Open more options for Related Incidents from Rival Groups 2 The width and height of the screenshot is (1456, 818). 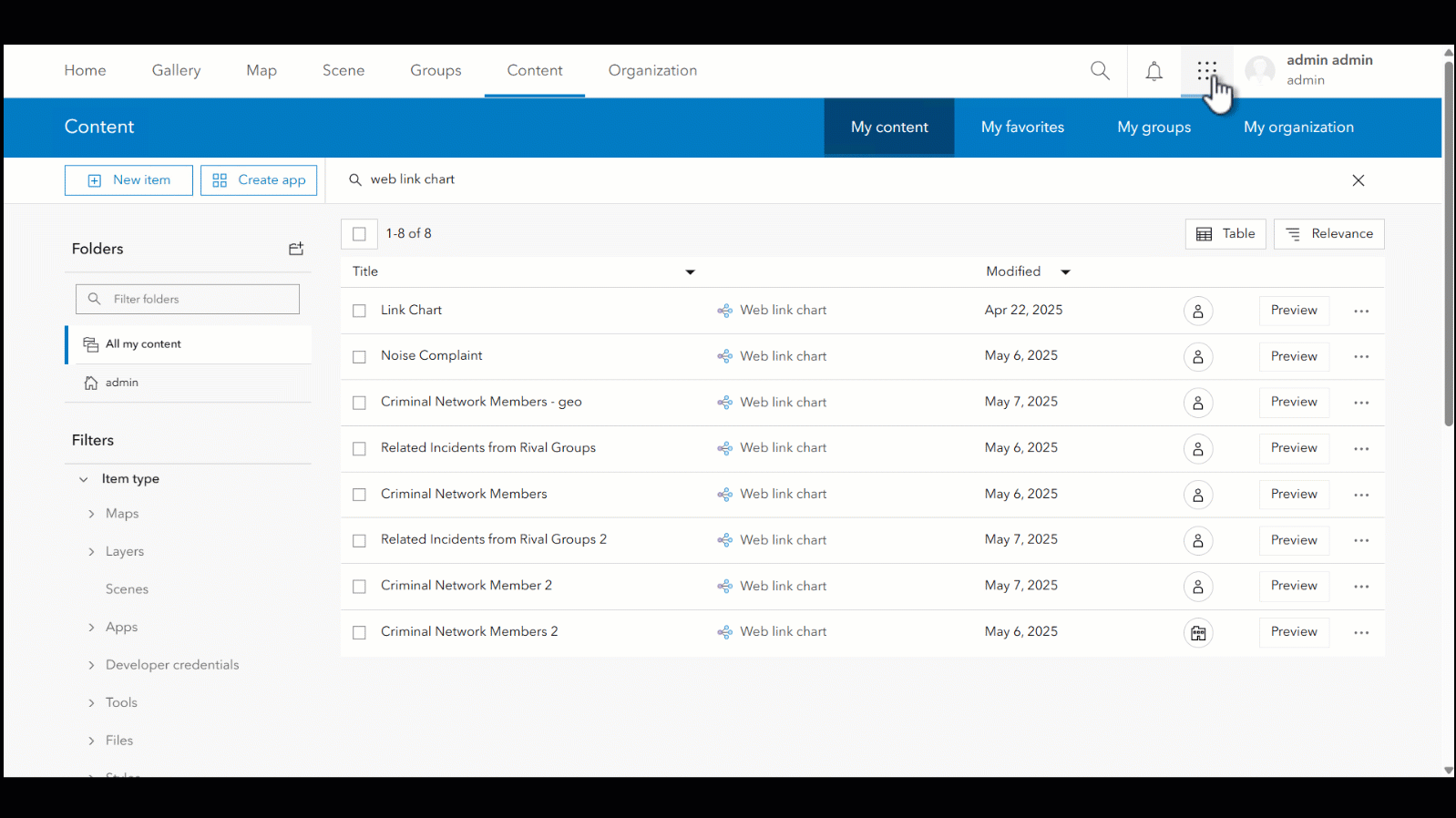coord(1361,541)
